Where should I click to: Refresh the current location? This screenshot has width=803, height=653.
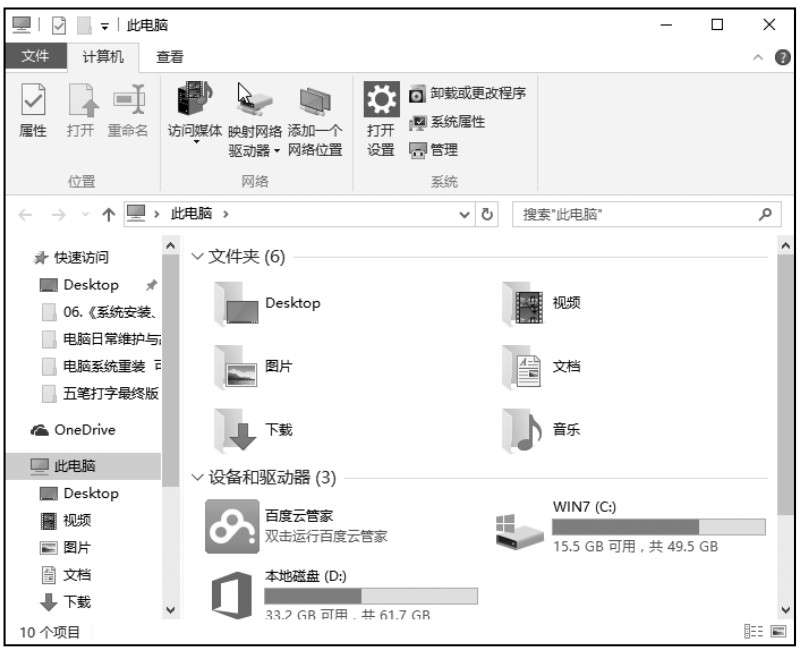[x=487, y=214]
